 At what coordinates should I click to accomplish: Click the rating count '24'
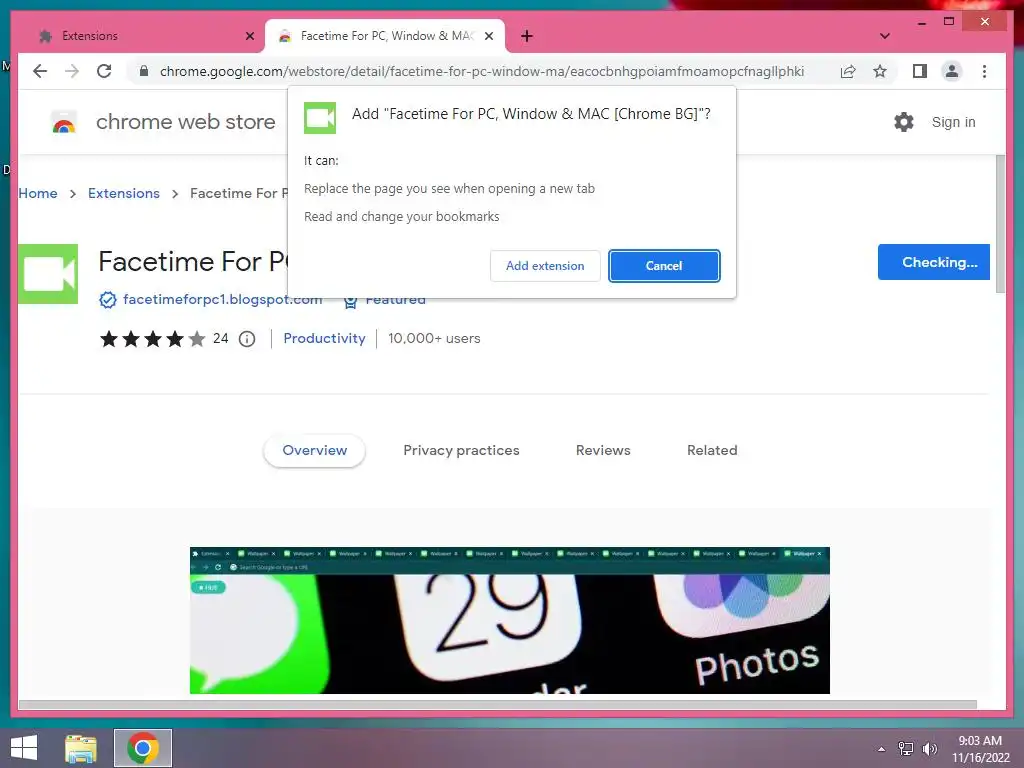pyautogui.click(x=221, y=338)
